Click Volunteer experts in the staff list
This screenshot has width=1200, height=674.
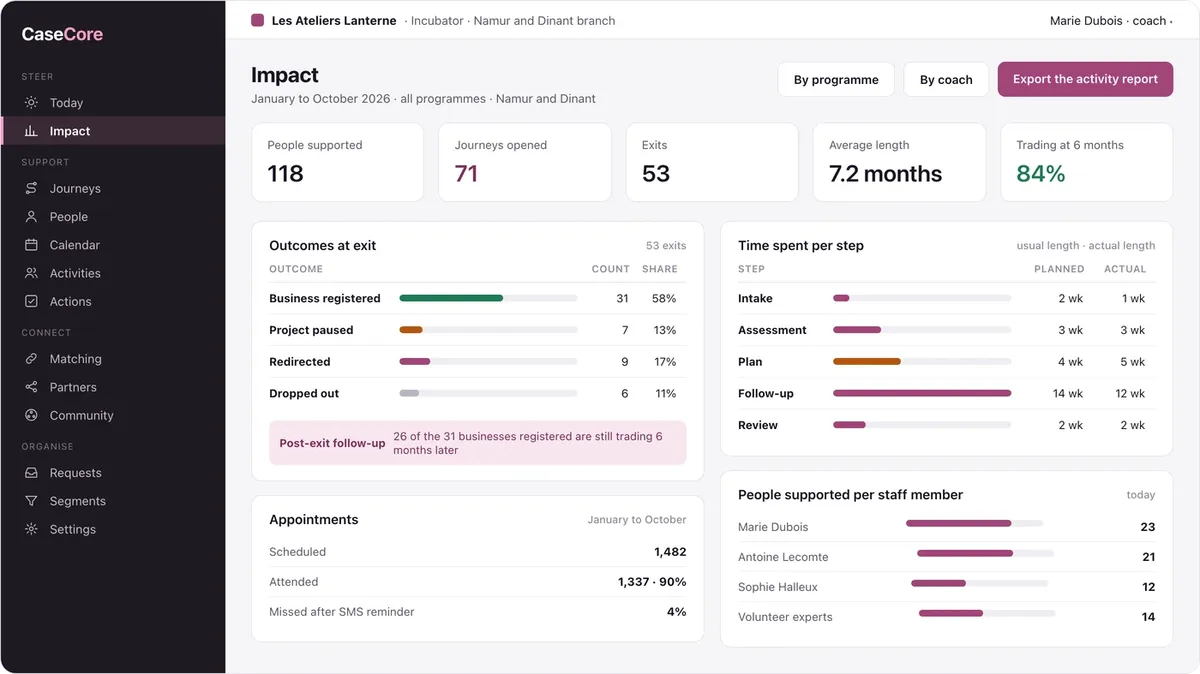[x=785, y=617]
